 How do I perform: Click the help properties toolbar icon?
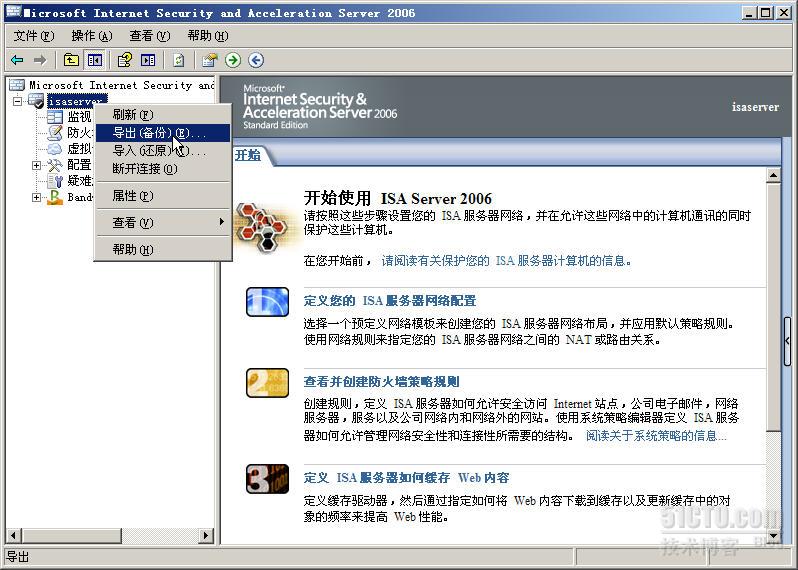pos(125,61)
